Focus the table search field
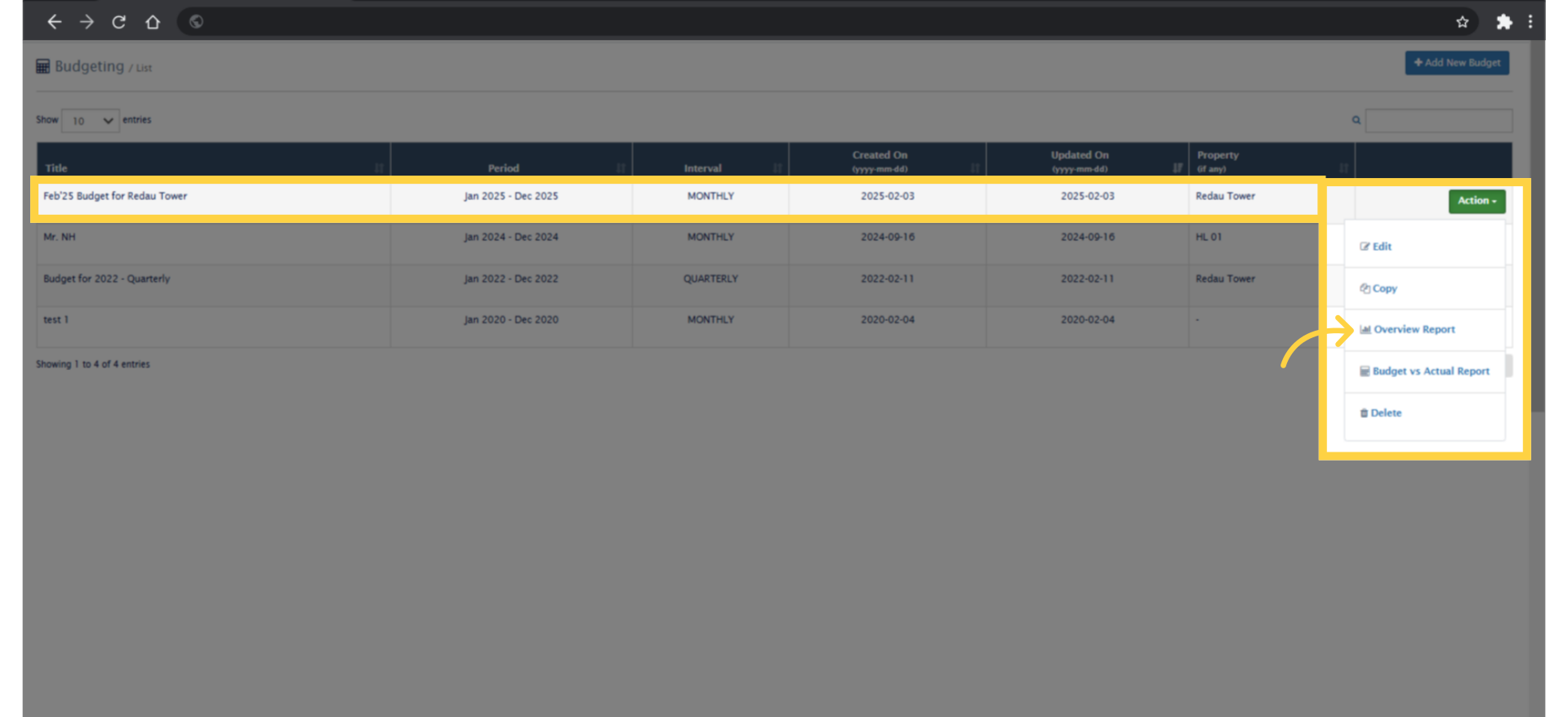 click(1439, 121)
